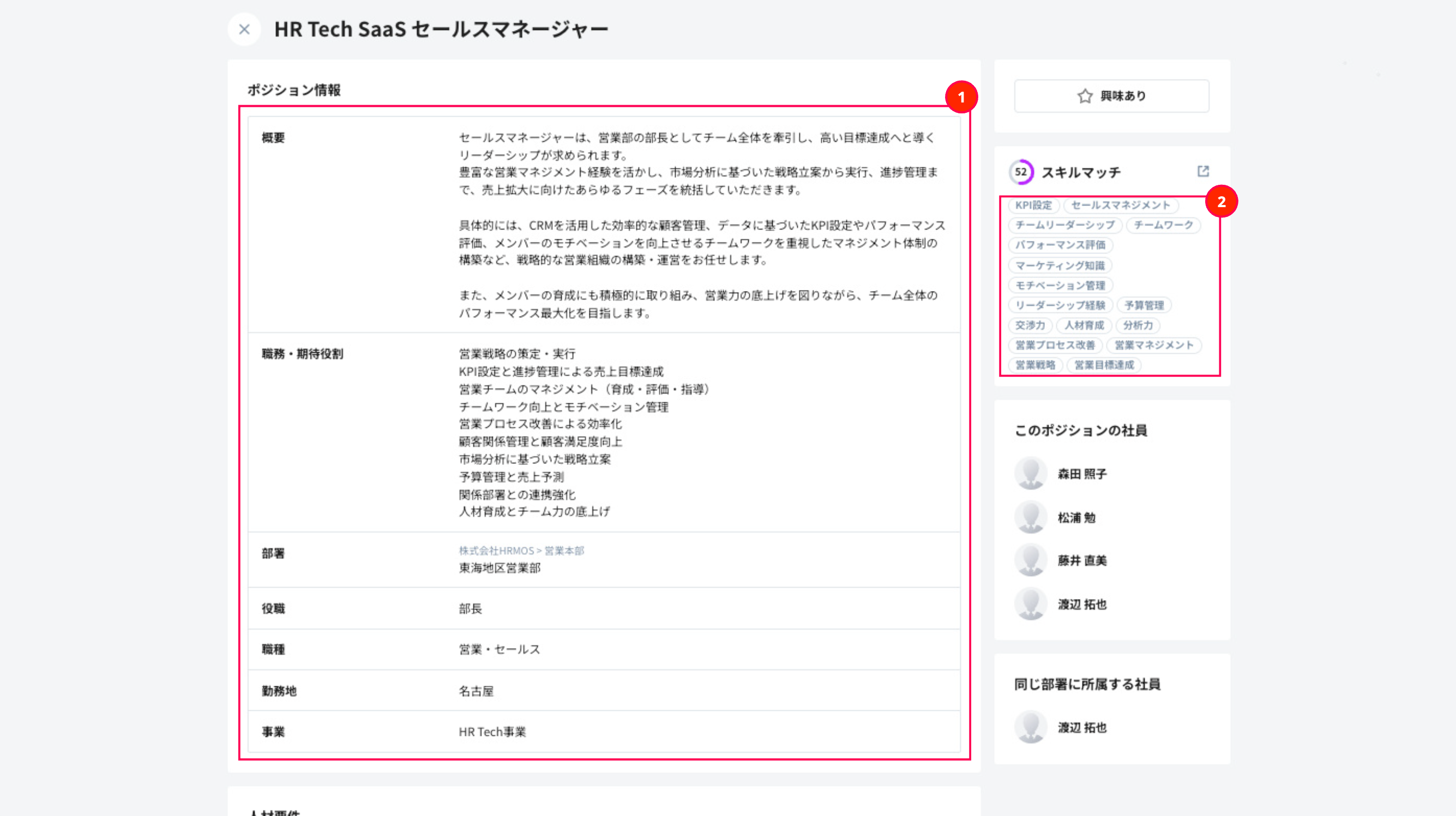
Task: Select the KPI設定 skill tag
Action: pos(1033,205)
